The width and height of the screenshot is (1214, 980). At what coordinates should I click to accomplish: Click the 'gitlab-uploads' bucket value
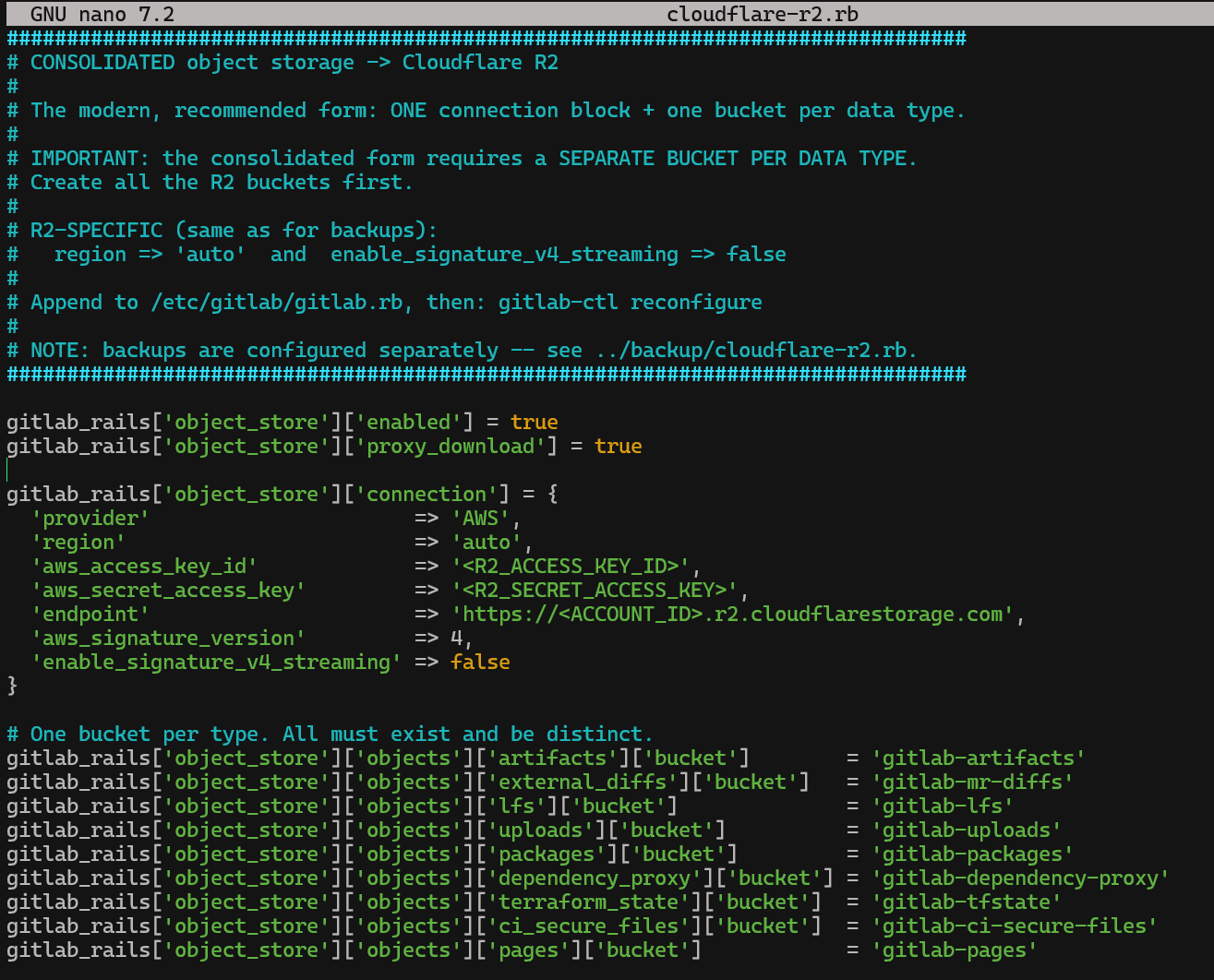pos(967,831)
